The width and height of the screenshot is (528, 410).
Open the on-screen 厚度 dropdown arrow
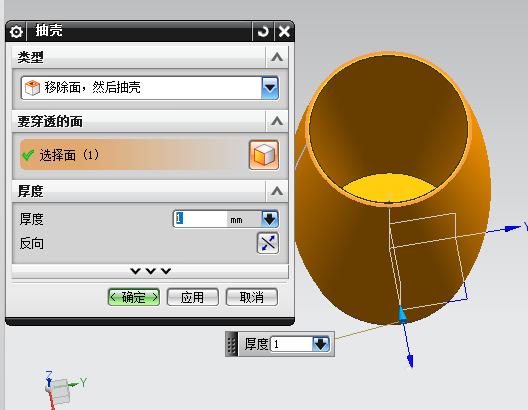pos(321,344)
